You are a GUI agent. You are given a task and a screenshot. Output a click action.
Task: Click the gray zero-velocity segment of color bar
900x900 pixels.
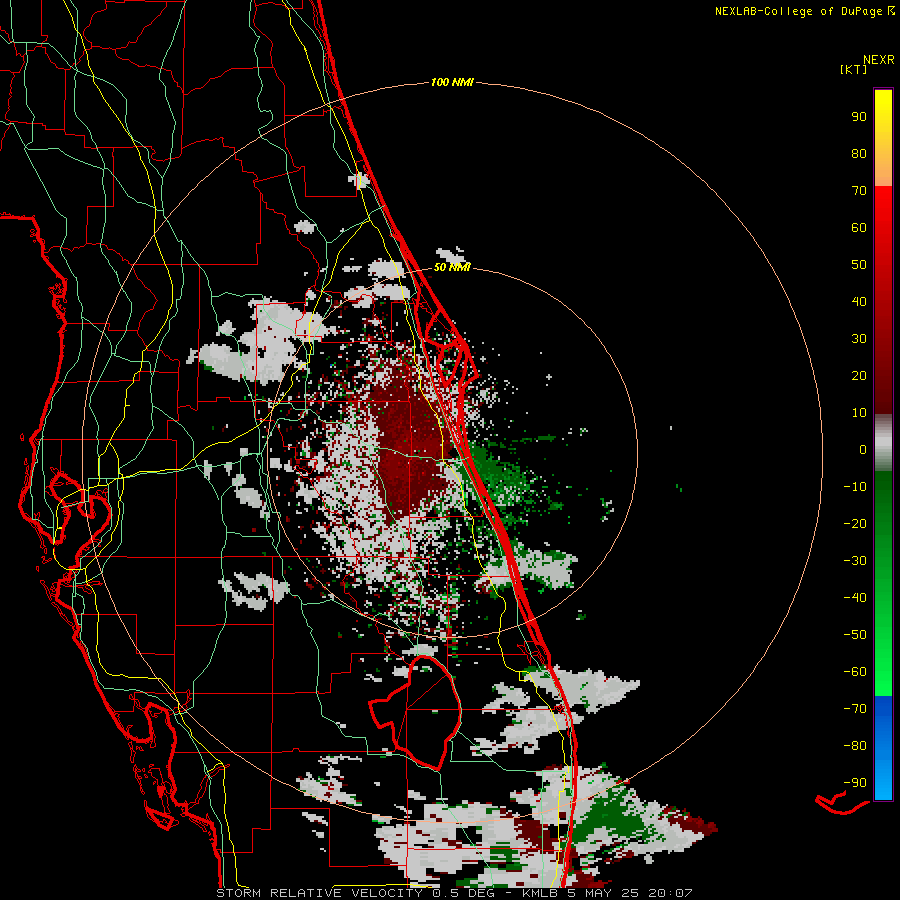[883, 443]
